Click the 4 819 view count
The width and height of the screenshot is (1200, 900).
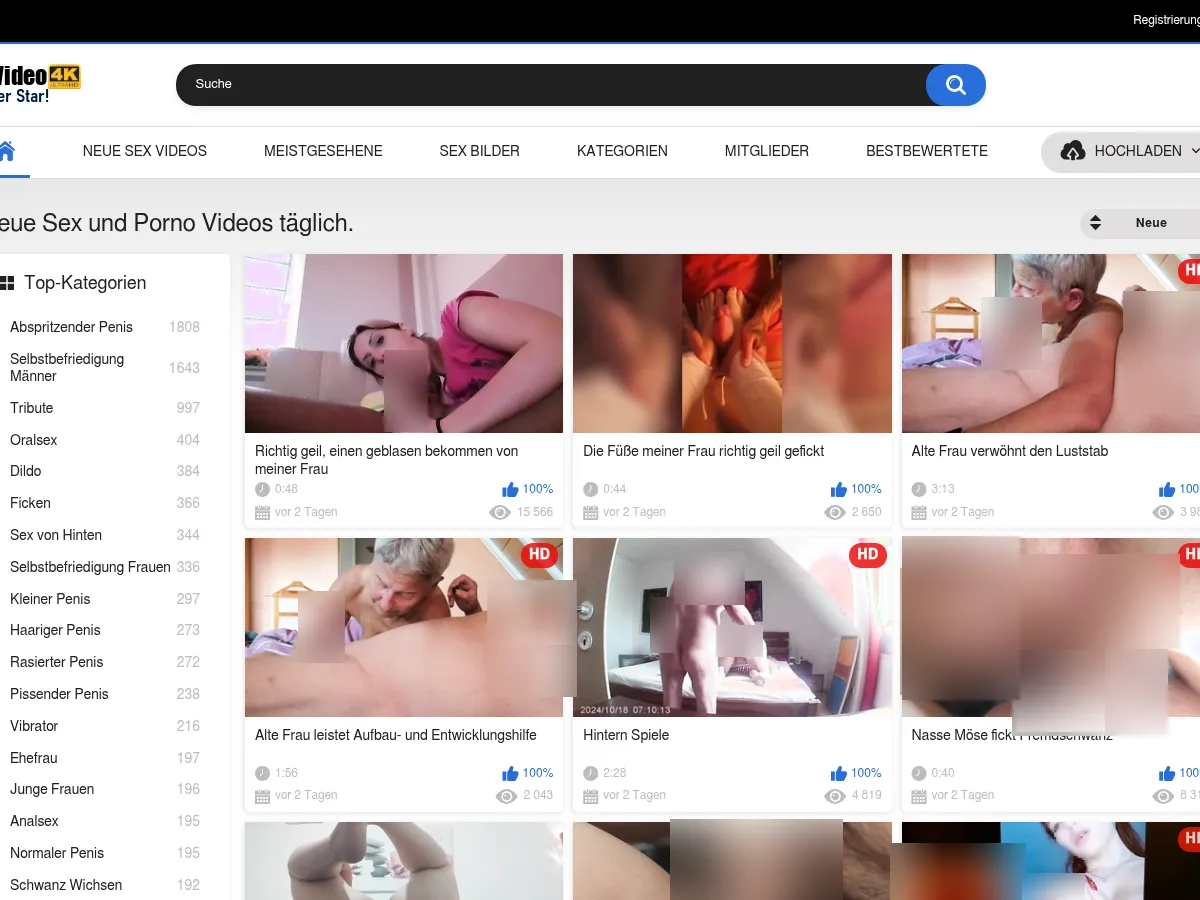(867, 797)
